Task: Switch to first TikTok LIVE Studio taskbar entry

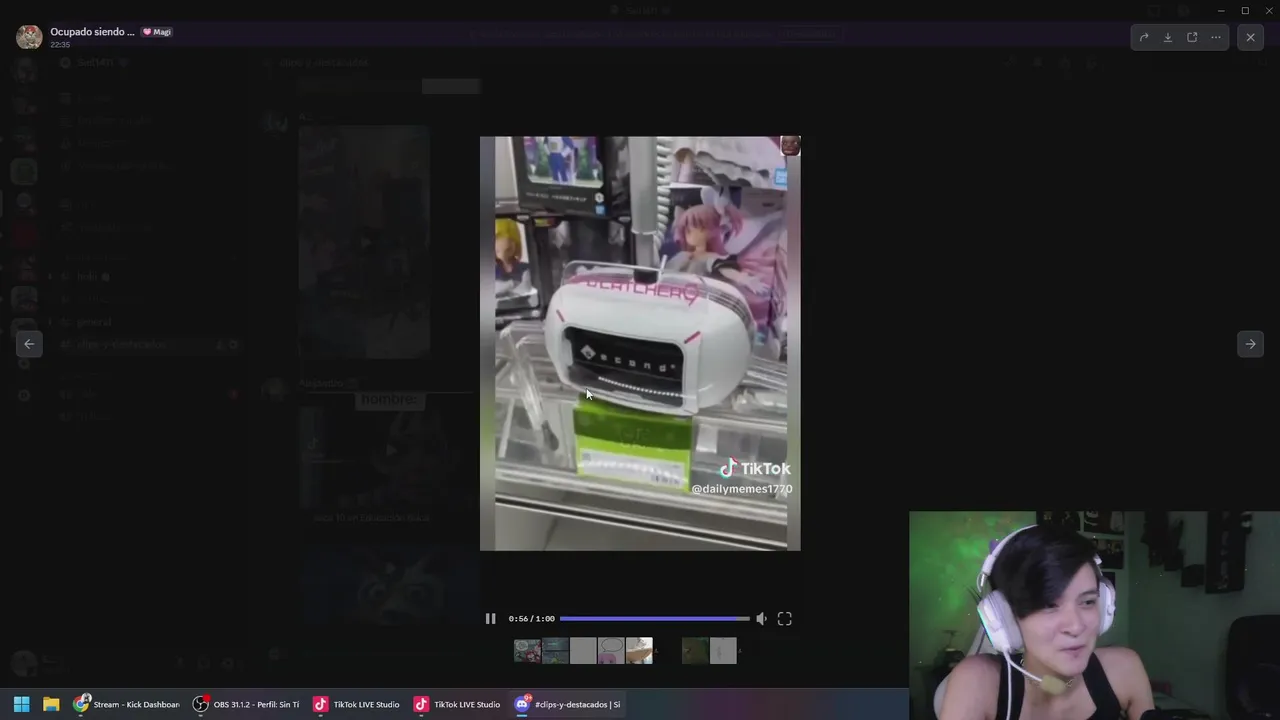Action: 356,704
